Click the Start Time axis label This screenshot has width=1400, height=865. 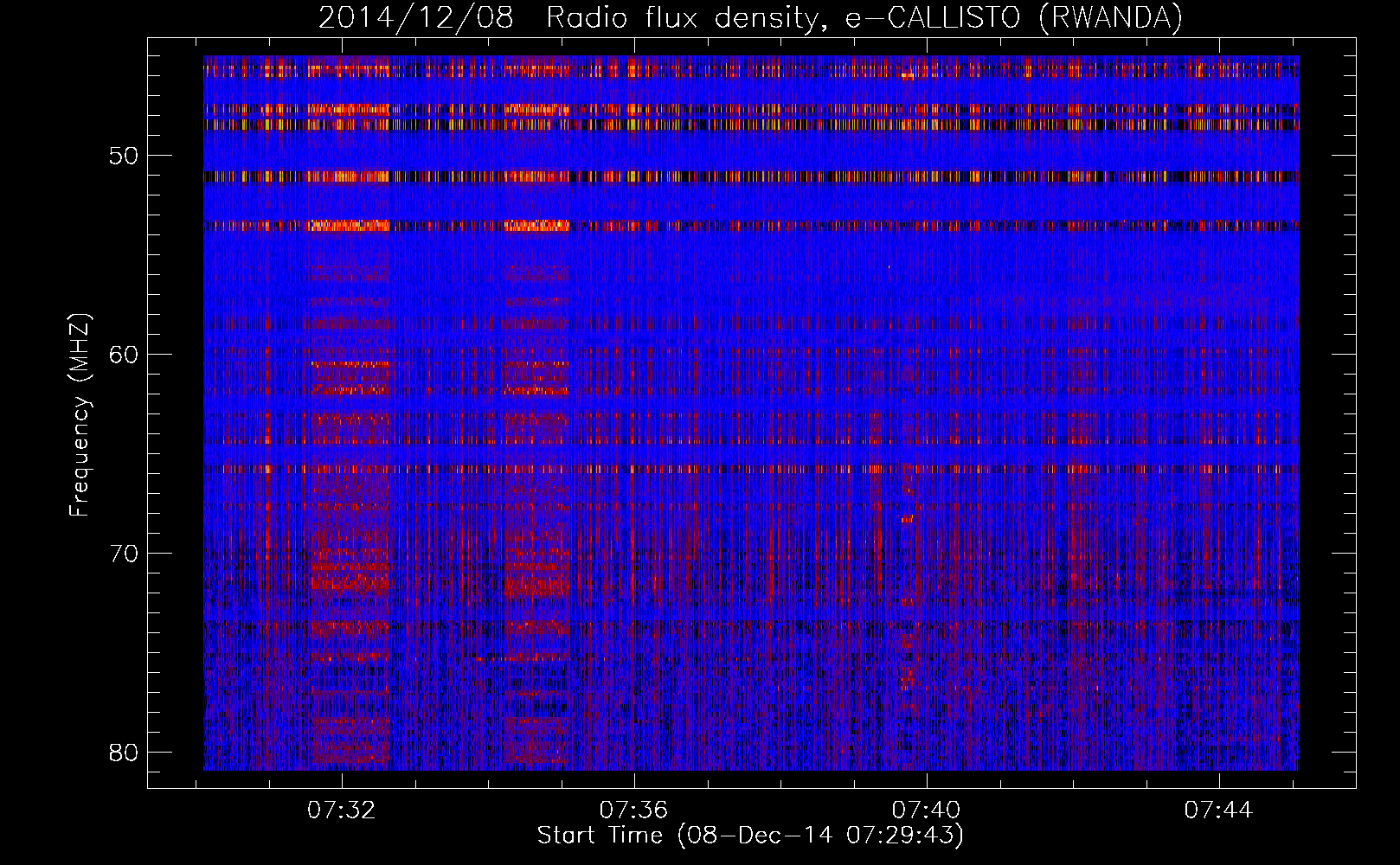coord(750,836)
